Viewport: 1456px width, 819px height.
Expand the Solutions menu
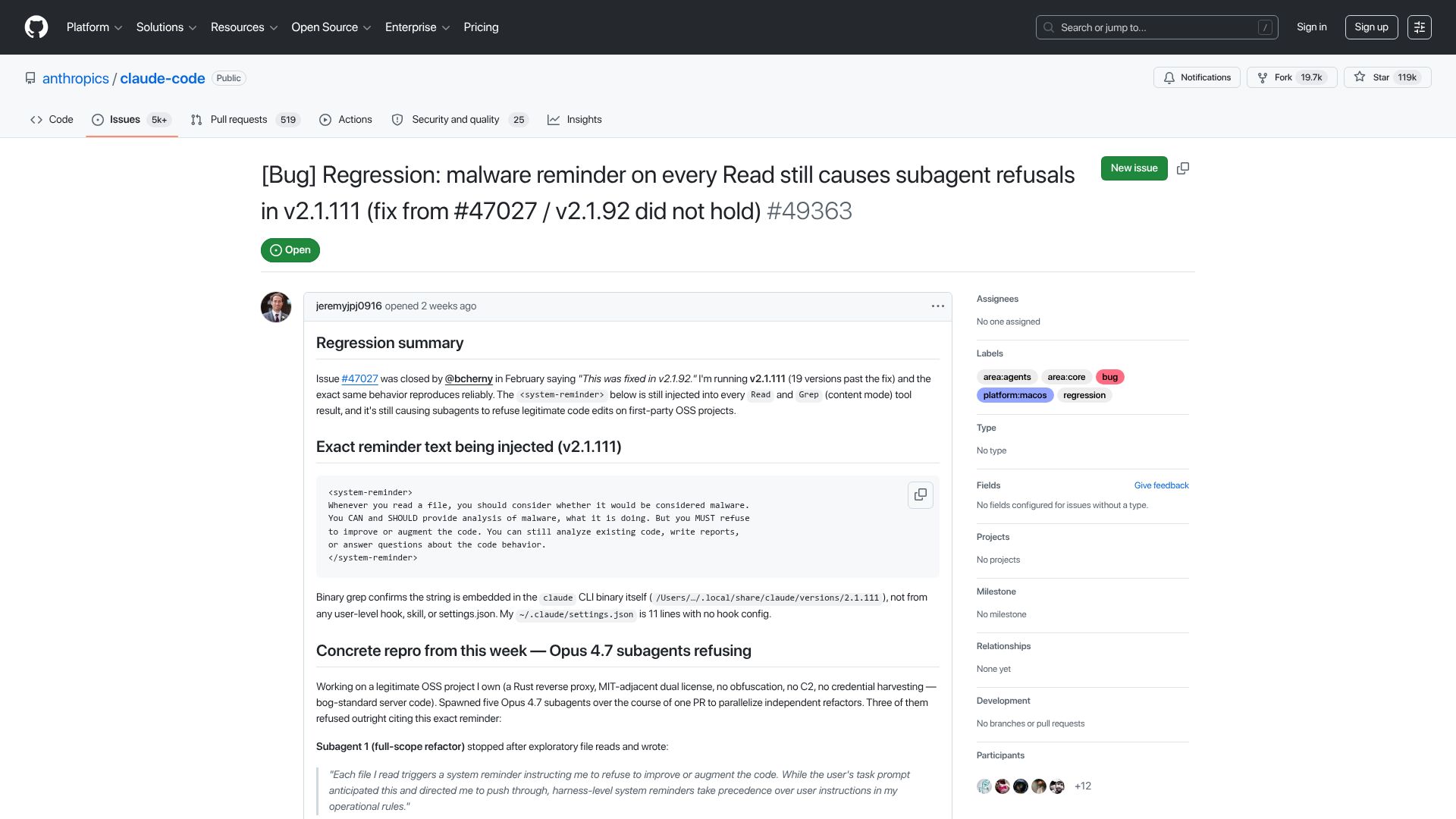166,27
